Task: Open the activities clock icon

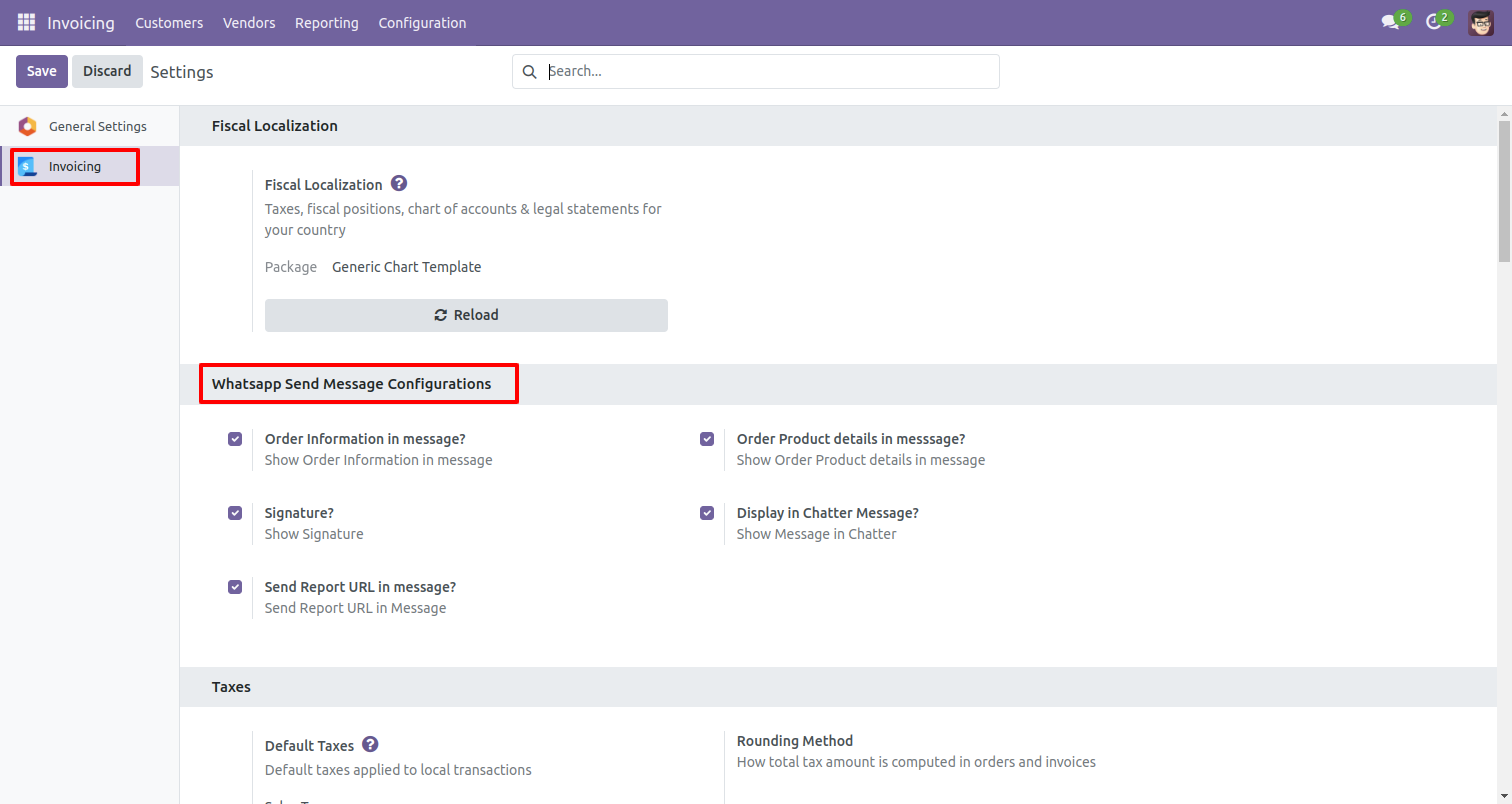Action: (x=1433, y=22)
